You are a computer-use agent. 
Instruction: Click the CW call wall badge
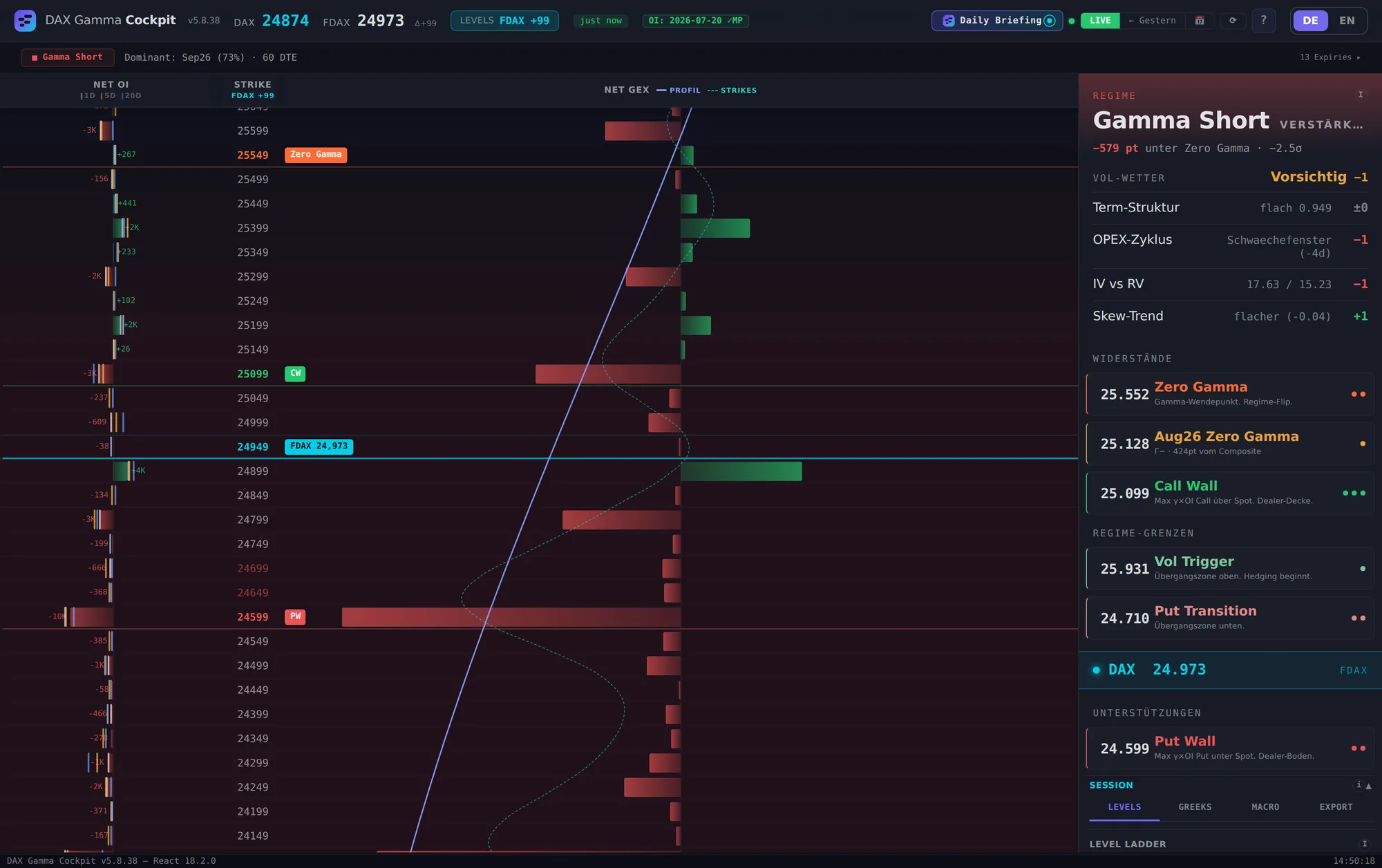295,374
